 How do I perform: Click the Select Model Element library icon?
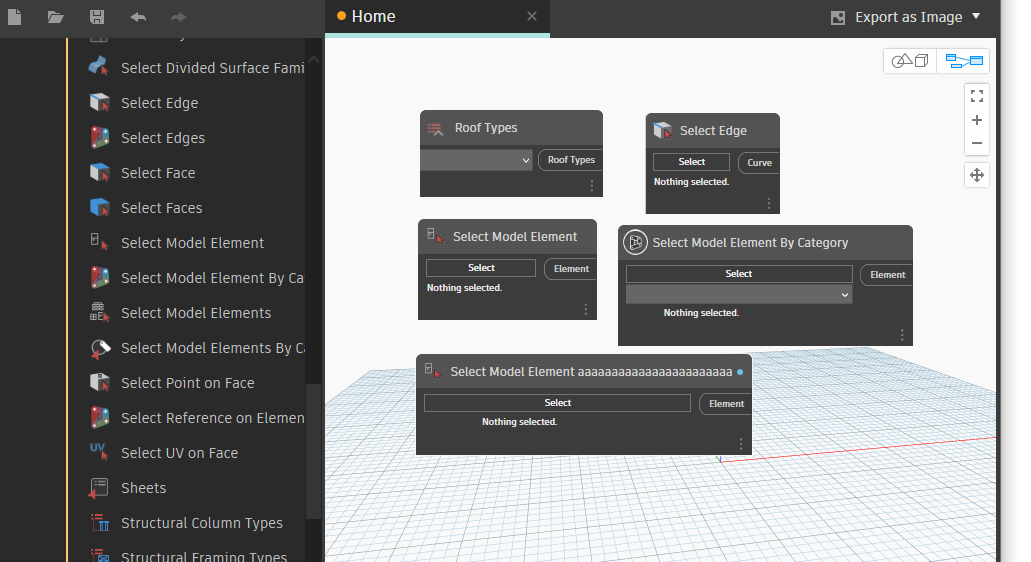99,242
